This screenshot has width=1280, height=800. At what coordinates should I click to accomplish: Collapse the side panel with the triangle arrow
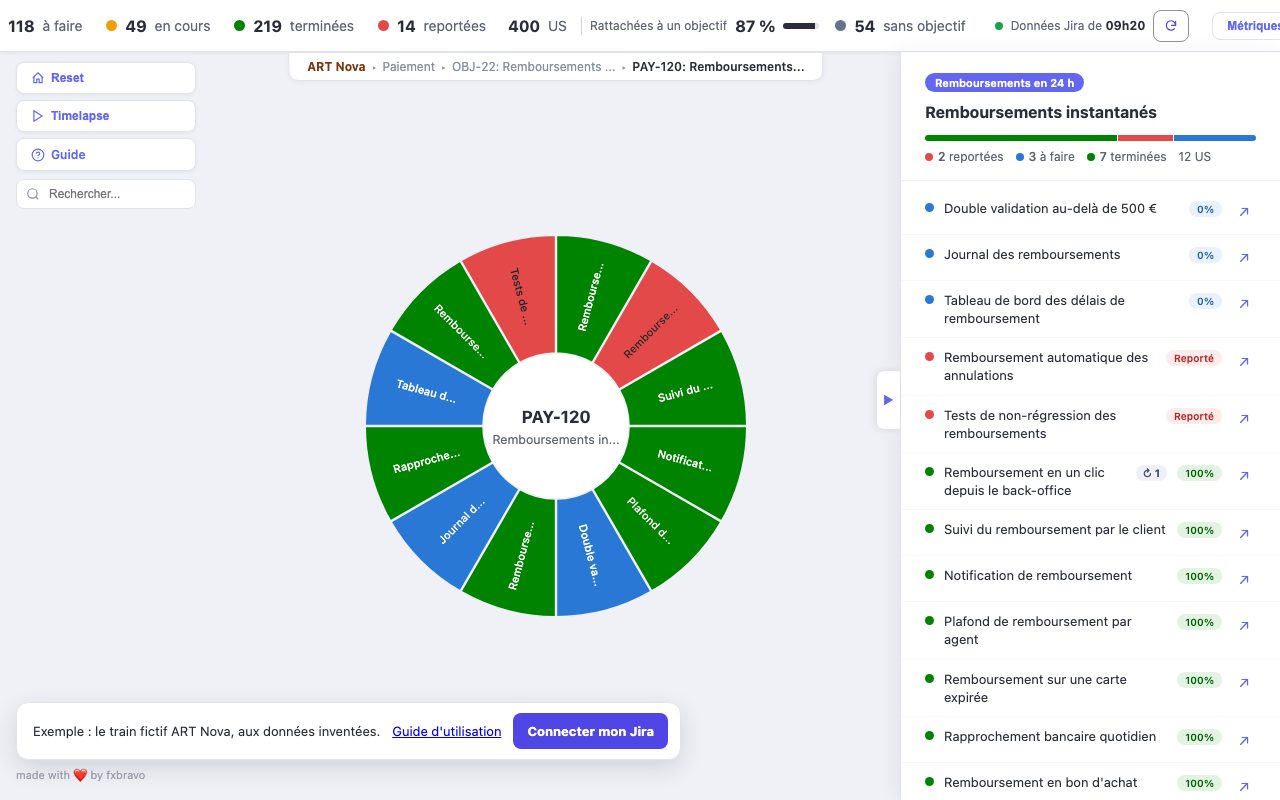click(888, 400)
